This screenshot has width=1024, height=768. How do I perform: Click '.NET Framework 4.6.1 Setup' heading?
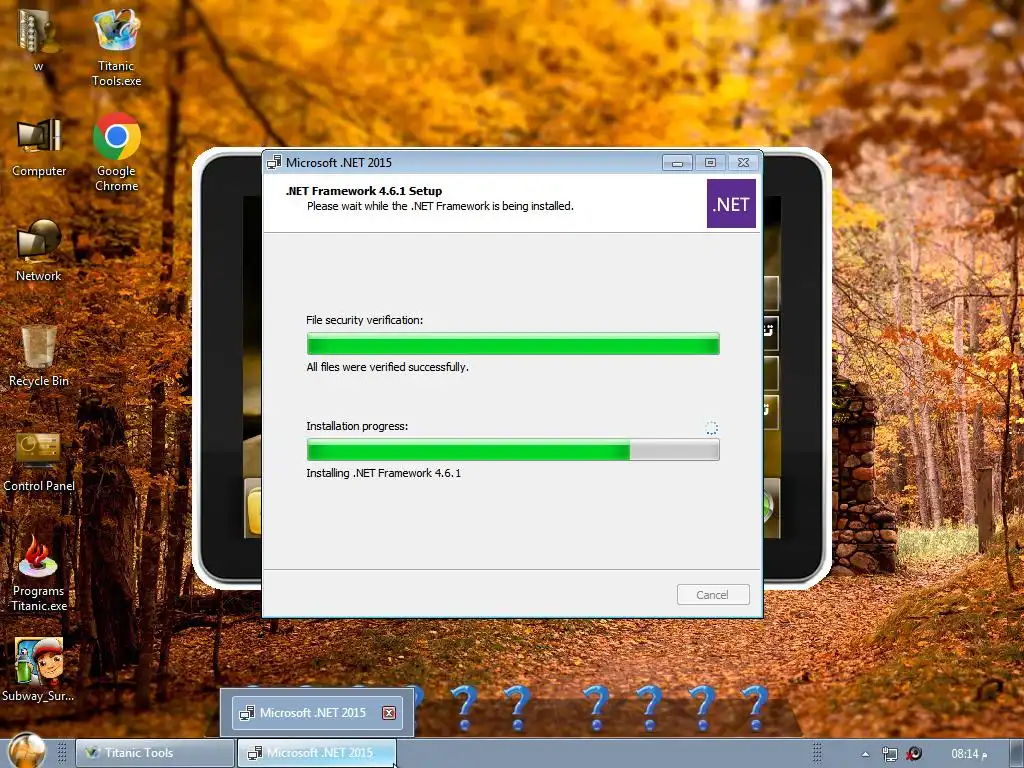364,191
